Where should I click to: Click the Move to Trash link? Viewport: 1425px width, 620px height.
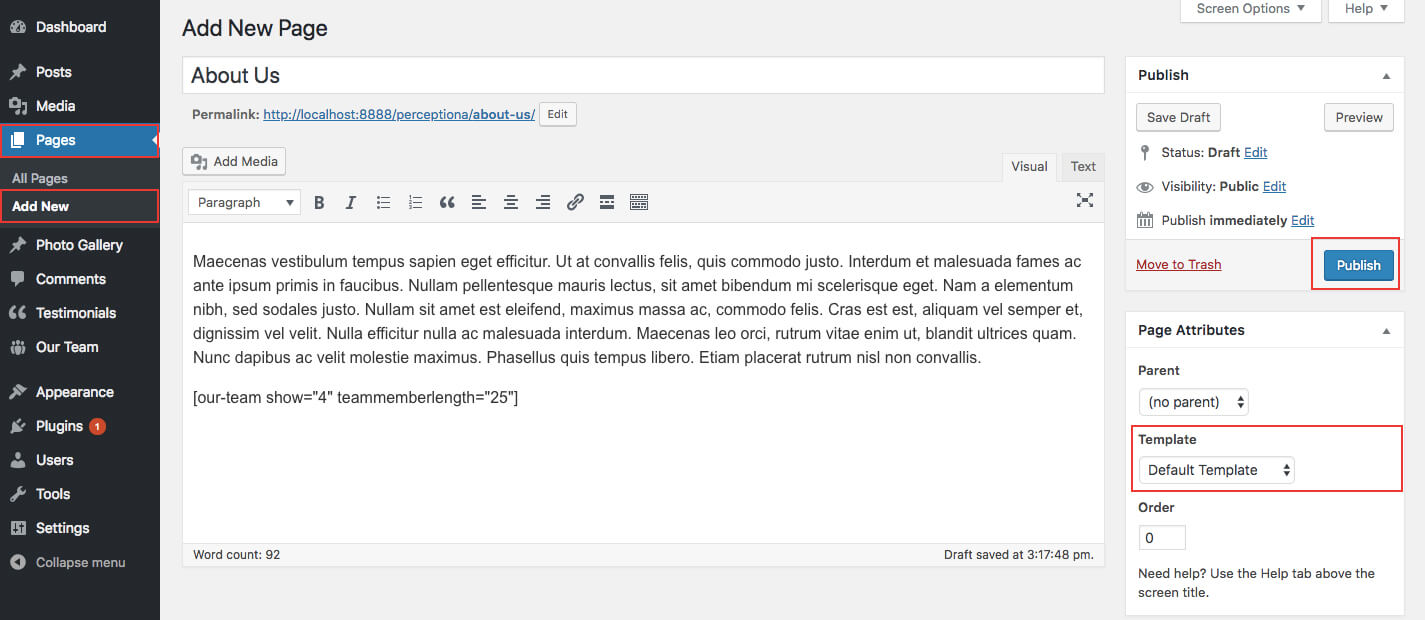coord(1178,265)
